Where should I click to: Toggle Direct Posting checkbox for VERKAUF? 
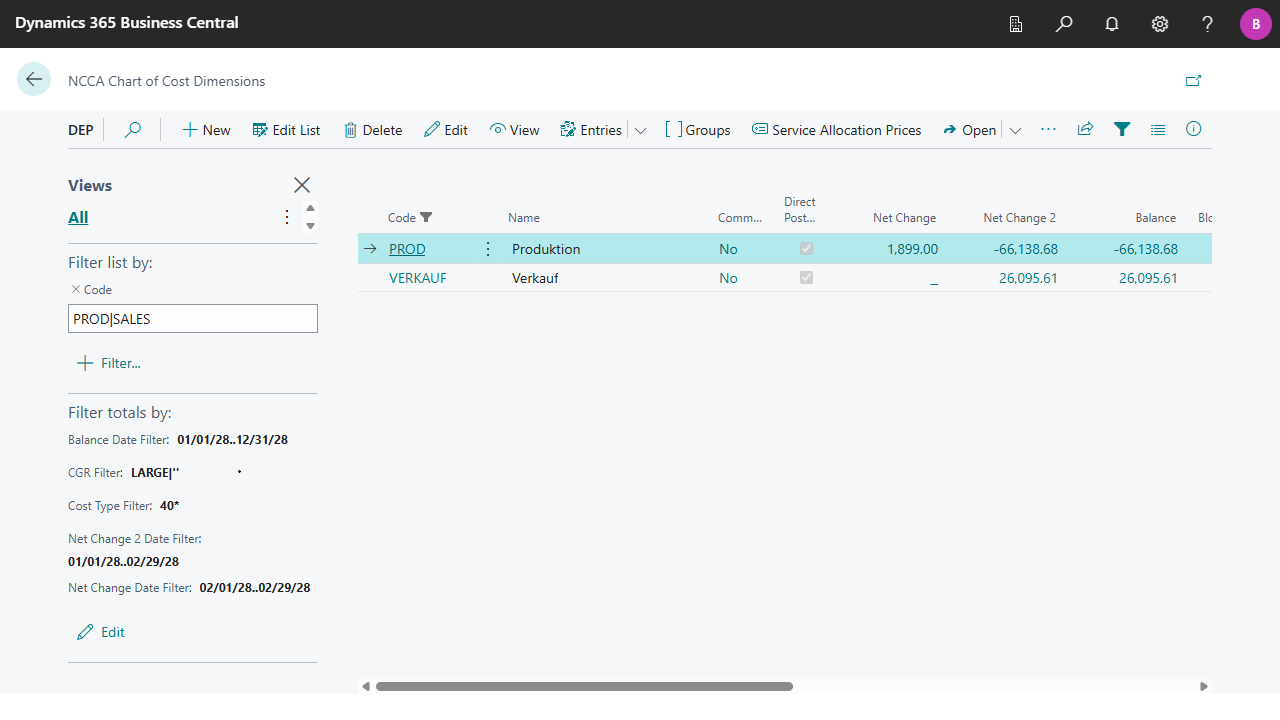pos(806,278)
